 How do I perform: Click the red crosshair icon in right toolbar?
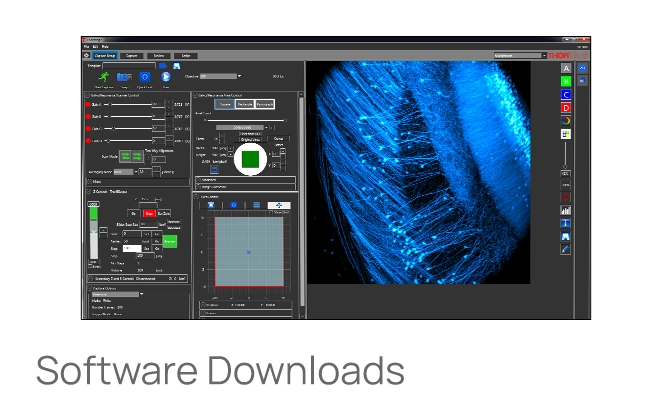(566, 197)
